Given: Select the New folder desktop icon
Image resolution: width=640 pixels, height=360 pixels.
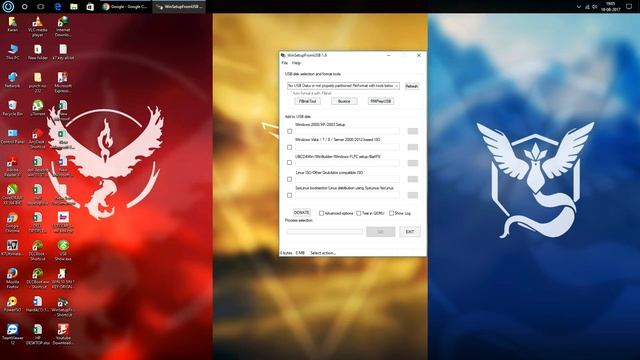Looking at the screenshot, I should [x=38, y=52].
